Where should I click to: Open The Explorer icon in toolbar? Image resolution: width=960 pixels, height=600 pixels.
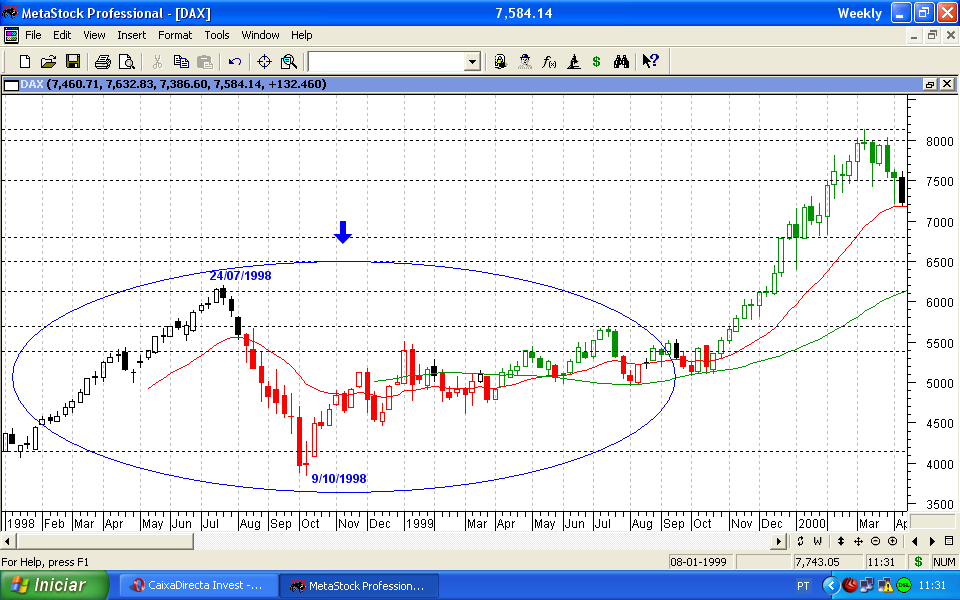pyautogui.click(x=501, y=61)
